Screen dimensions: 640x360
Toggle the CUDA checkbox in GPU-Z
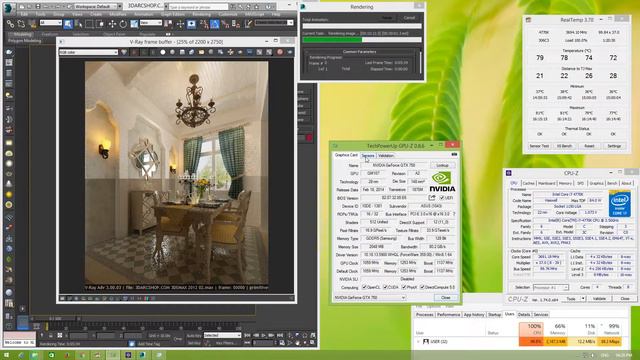[385, 287]
